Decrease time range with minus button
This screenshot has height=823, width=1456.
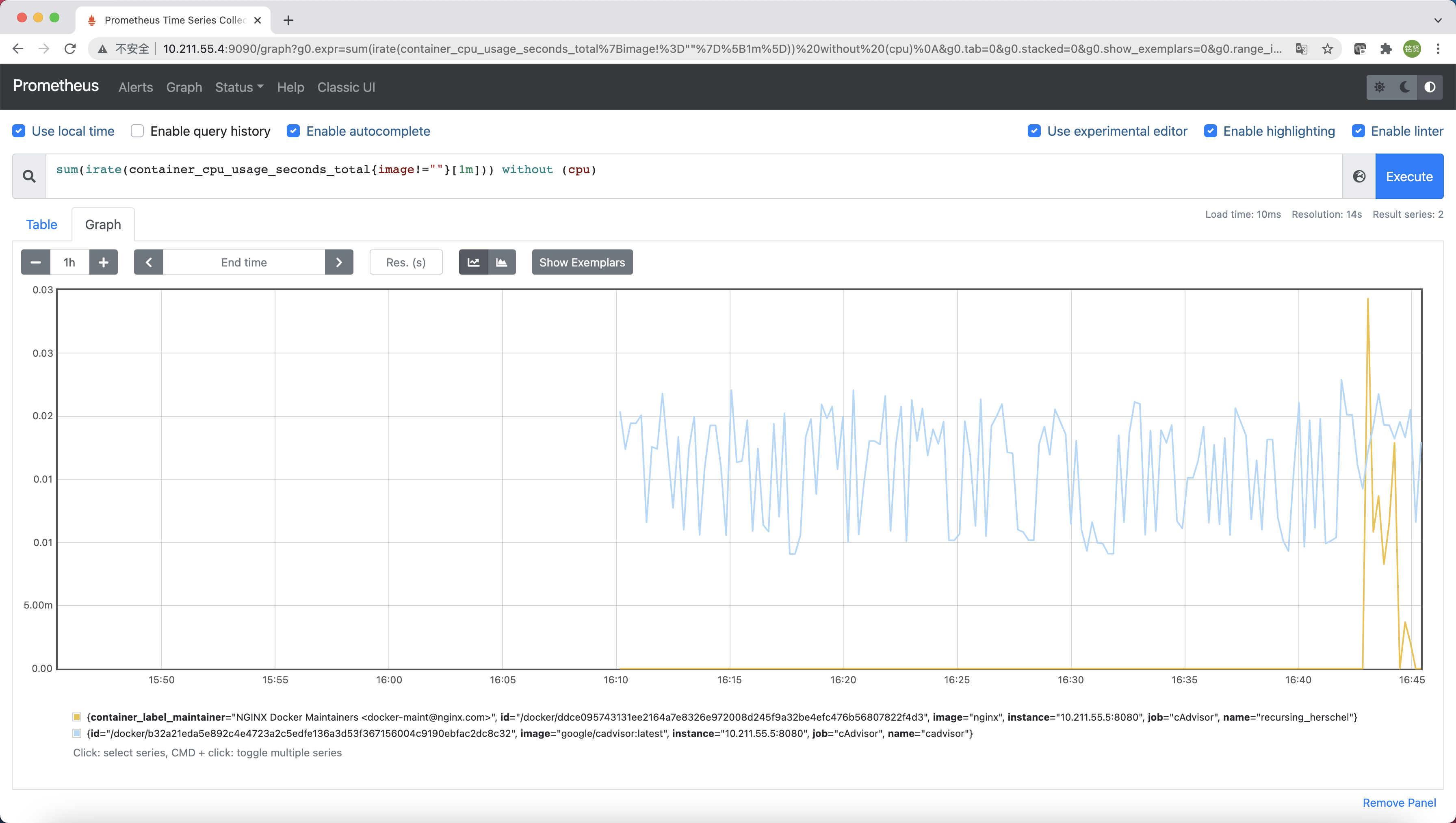point(36,262)
